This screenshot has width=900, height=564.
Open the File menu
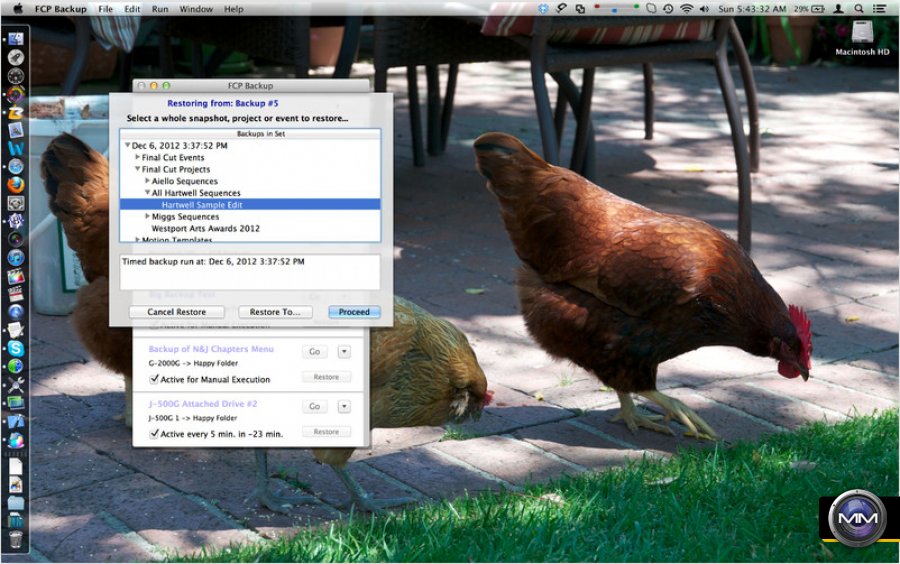point(105,9)
